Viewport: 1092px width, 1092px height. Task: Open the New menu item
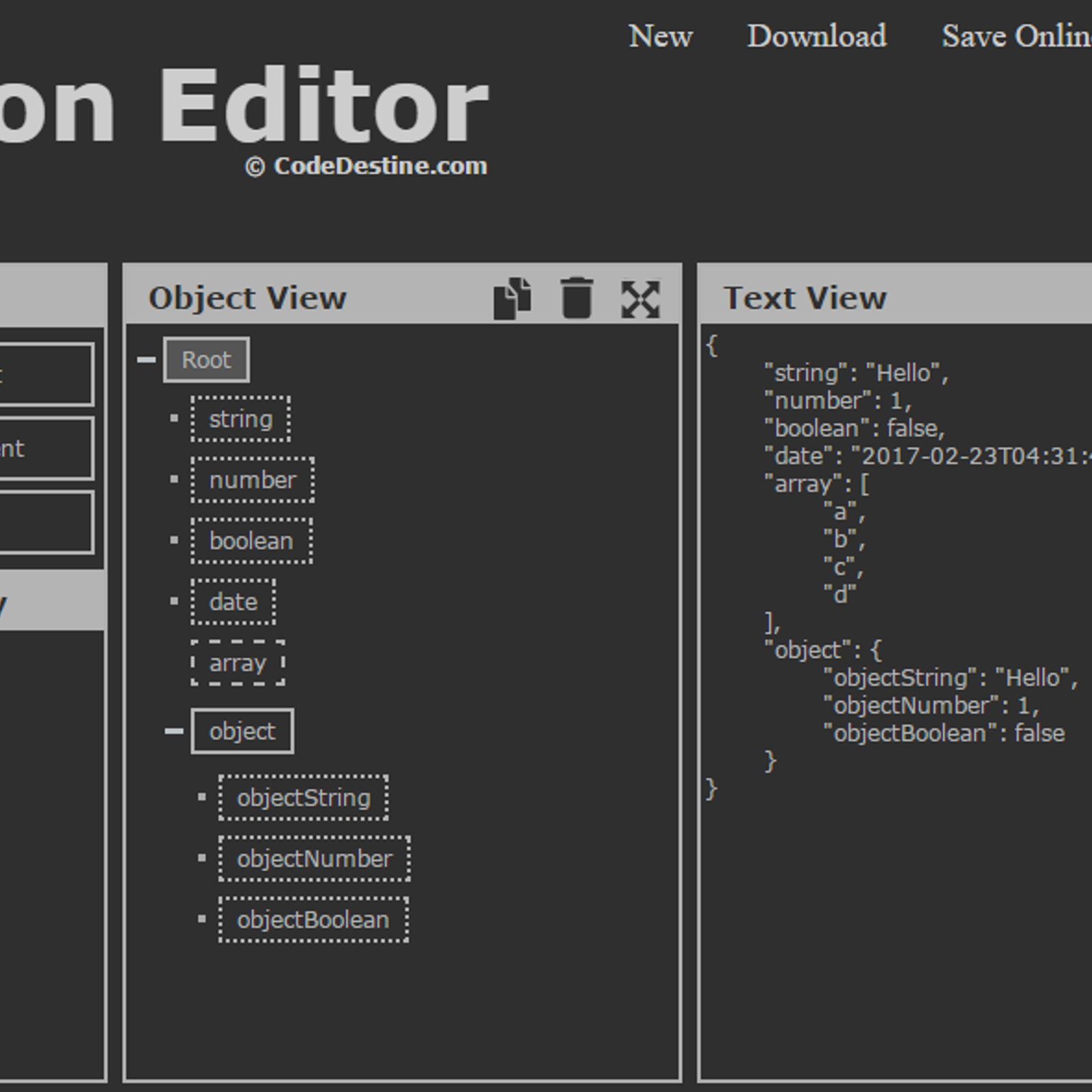tap(660, 36)
